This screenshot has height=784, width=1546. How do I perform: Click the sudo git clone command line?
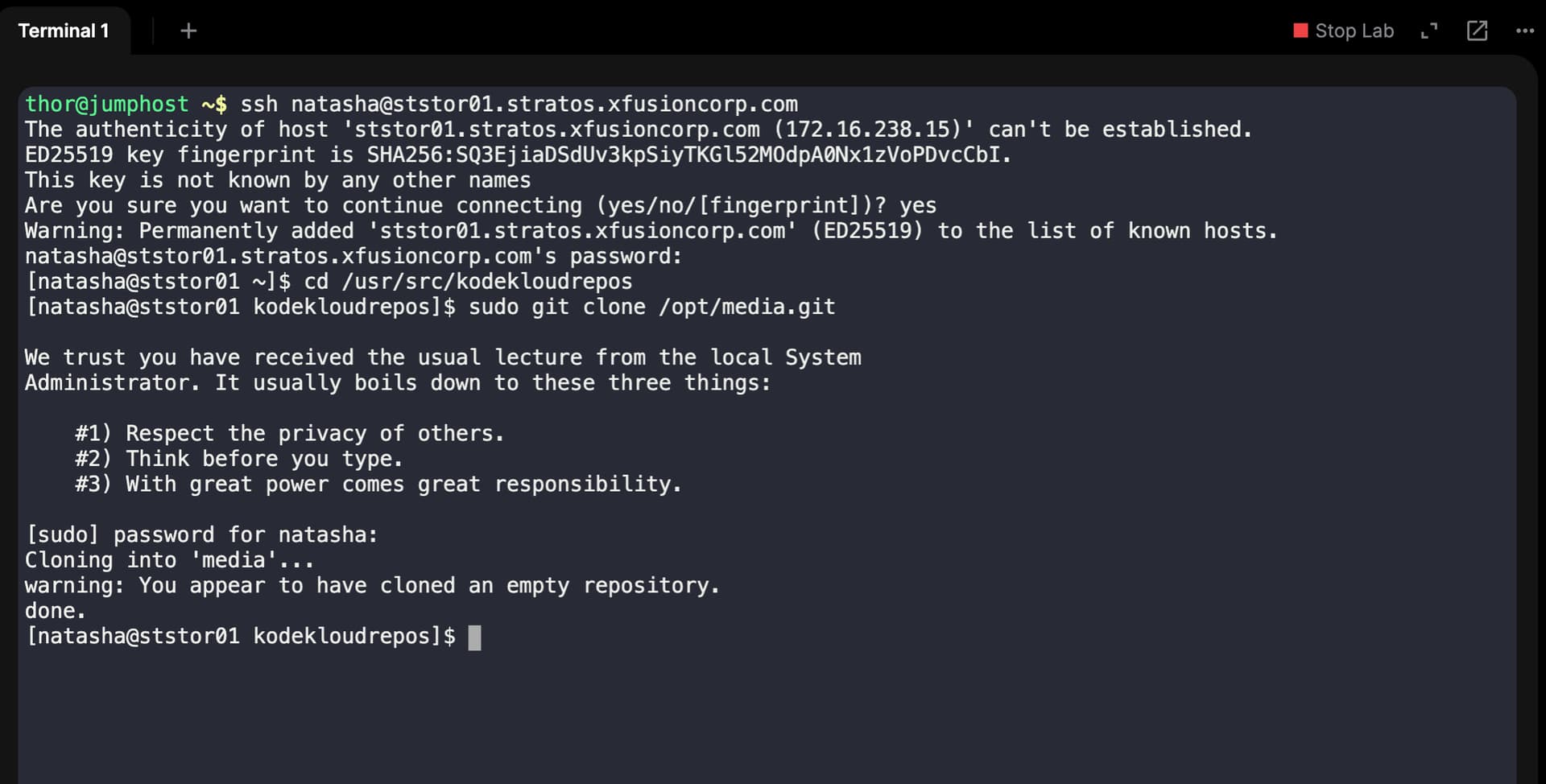pos(651,307)
